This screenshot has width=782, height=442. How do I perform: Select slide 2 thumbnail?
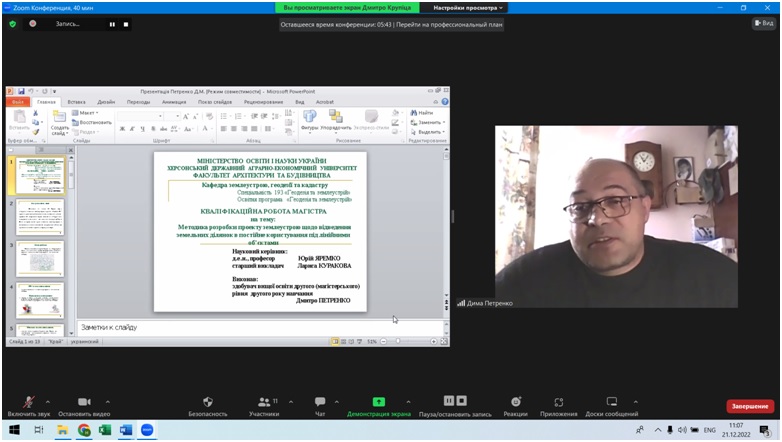click(x=40, y=217)
